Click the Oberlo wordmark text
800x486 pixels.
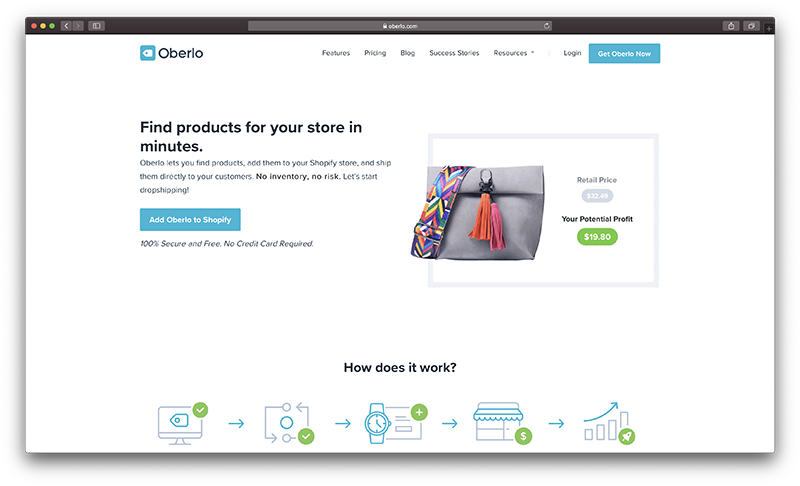[181, 53]
